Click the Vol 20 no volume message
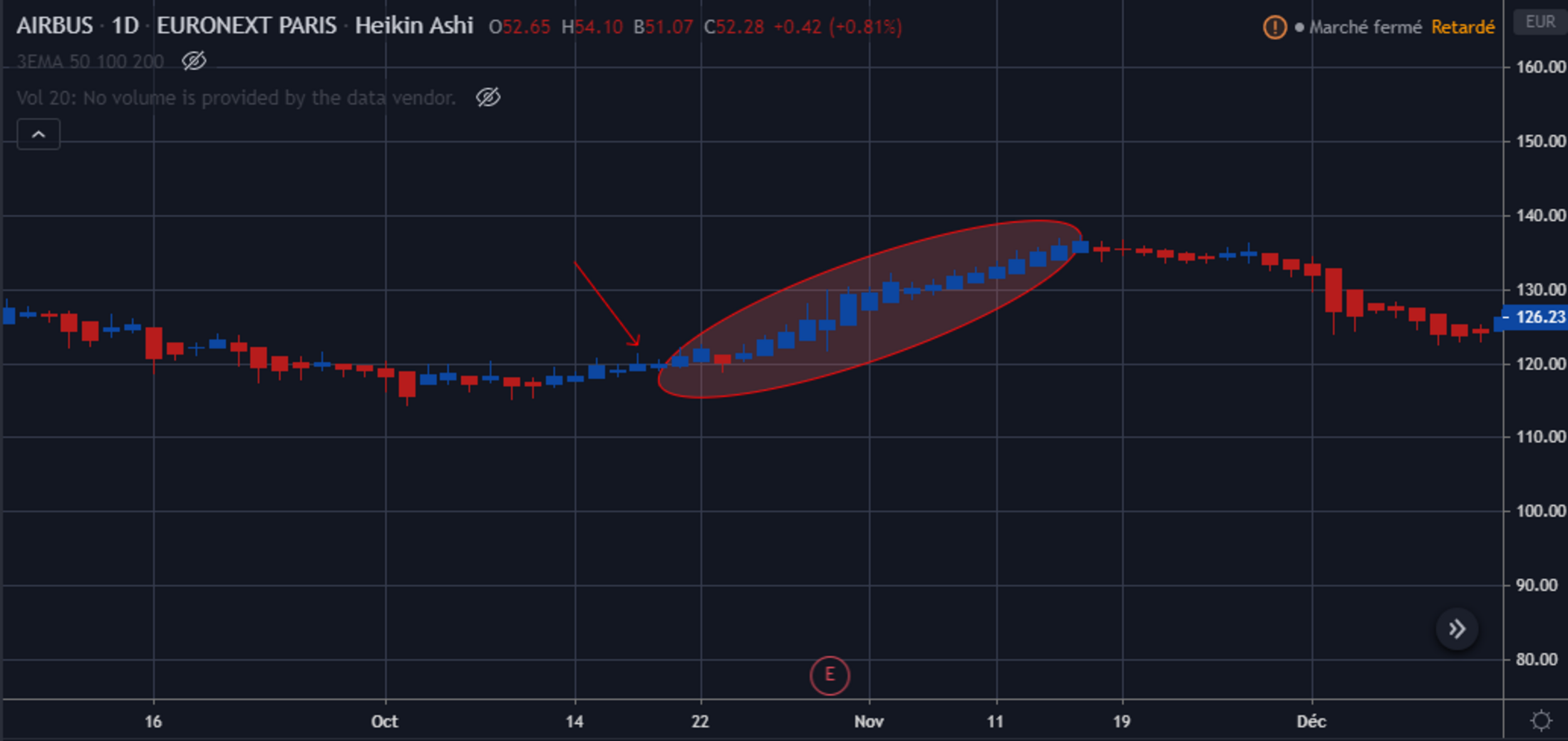 click(236, 98)
